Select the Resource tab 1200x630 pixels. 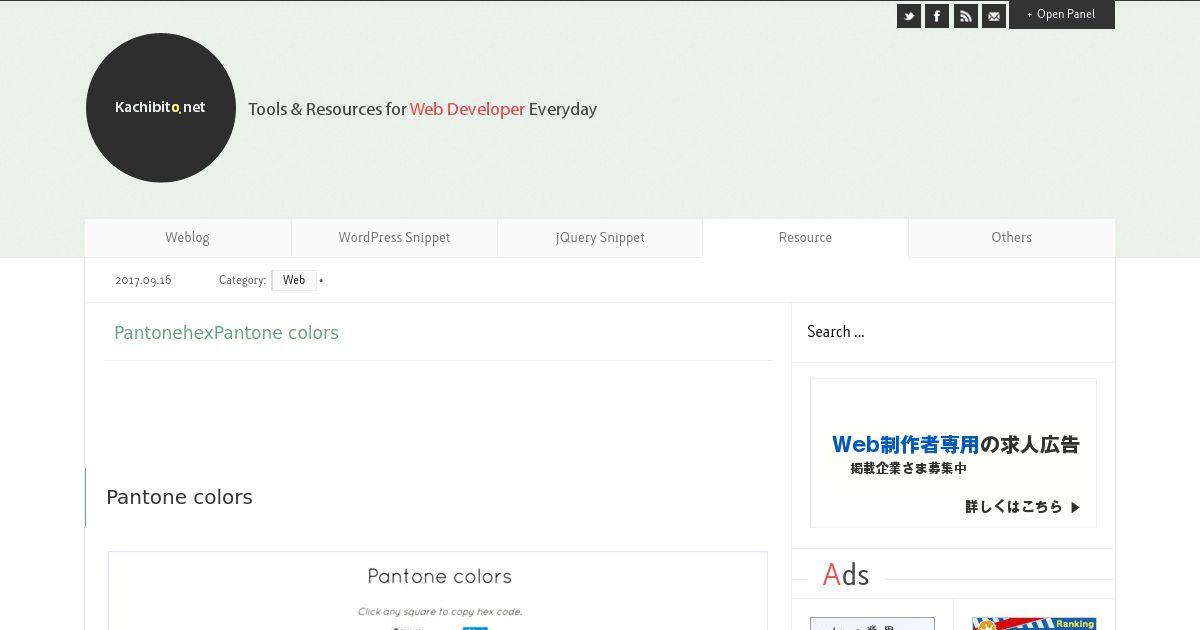tap(806, 238)
